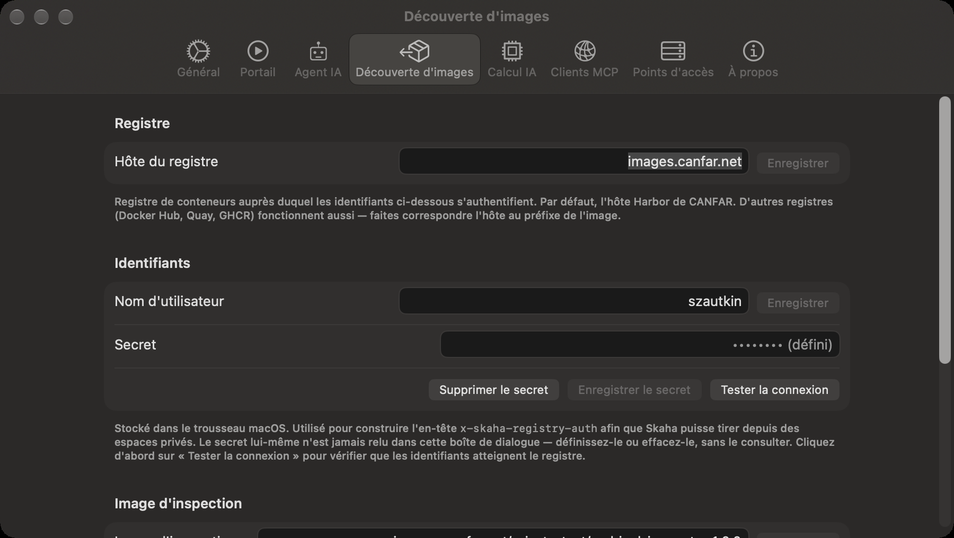Screen dimensions: 954x538
Task: Click the window title Découverte d'images
Action: click(476, 16)
